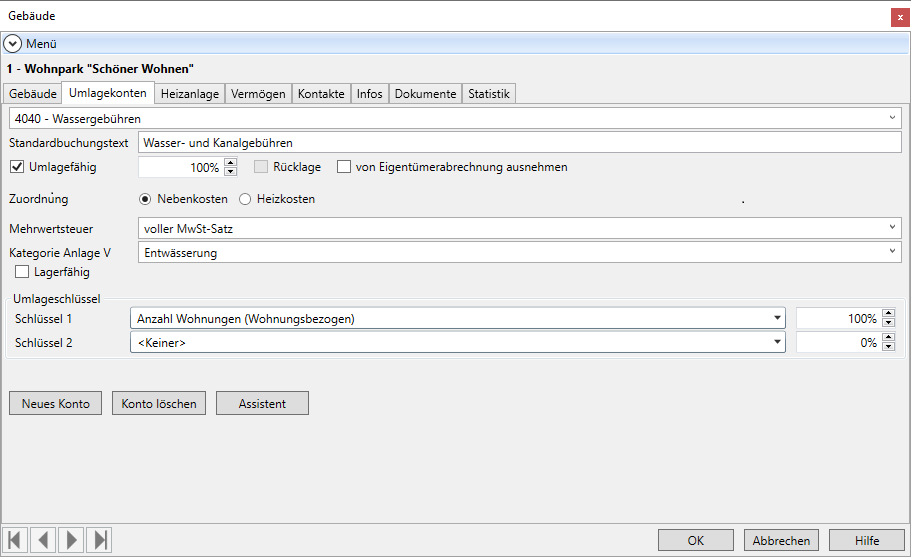Select the Heizkosten radio button
Screen dimensions: 911x557
pos(245,199)
